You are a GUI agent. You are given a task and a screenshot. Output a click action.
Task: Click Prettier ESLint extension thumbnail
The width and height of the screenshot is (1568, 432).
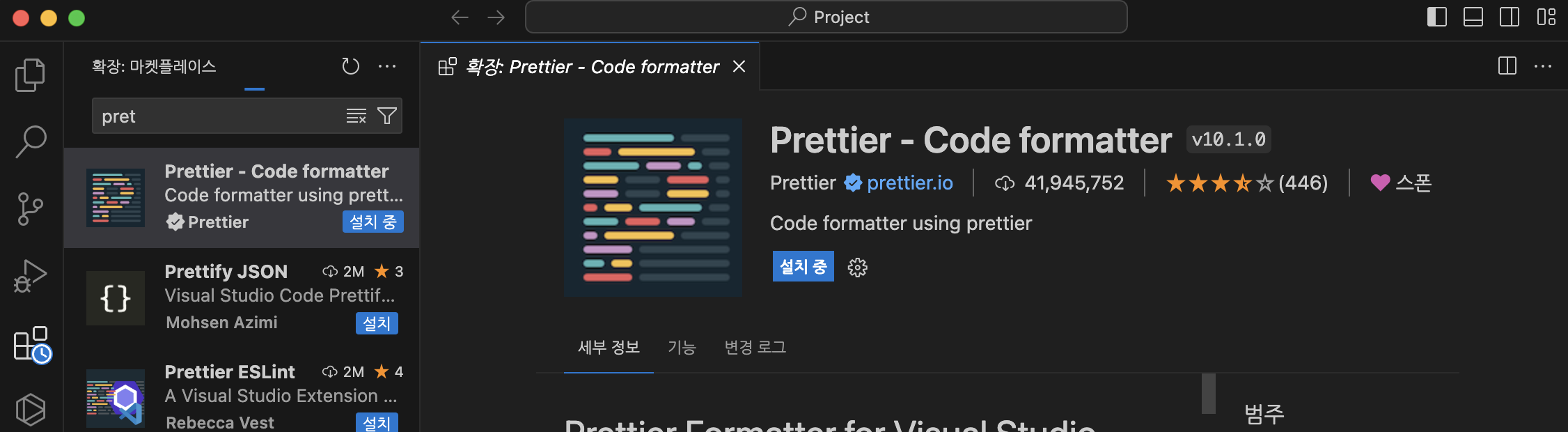click(x=116, y=398)
